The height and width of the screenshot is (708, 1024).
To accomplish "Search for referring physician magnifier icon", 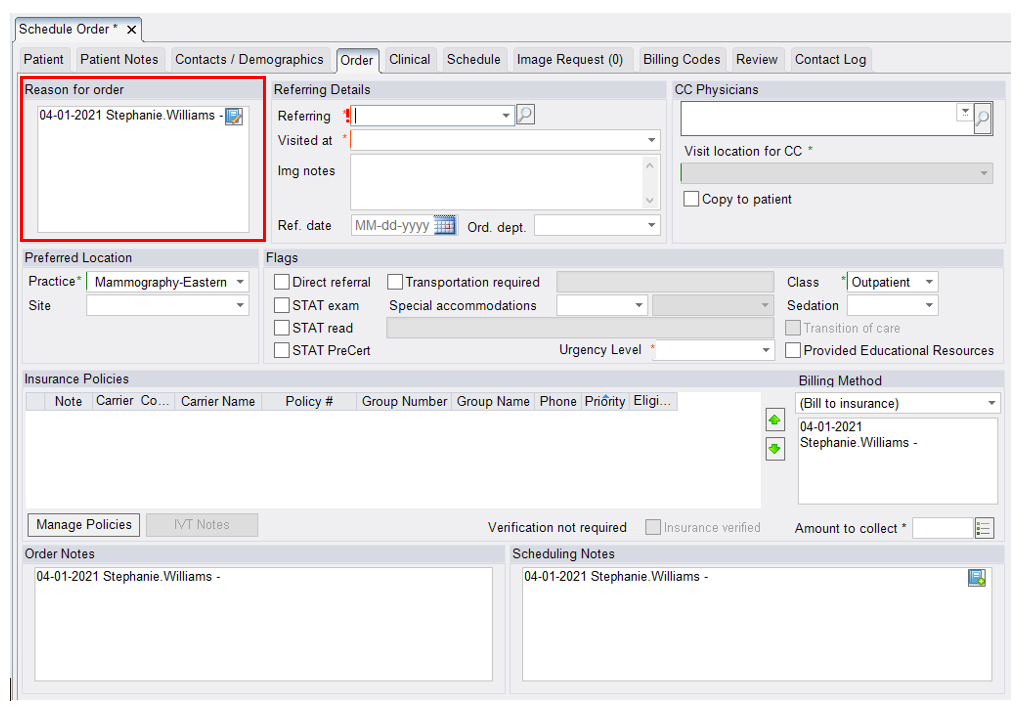I will point(525,115).
